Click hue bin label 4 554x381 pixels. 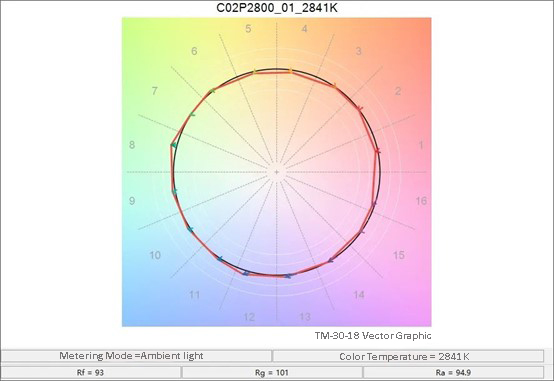point(304,29)
